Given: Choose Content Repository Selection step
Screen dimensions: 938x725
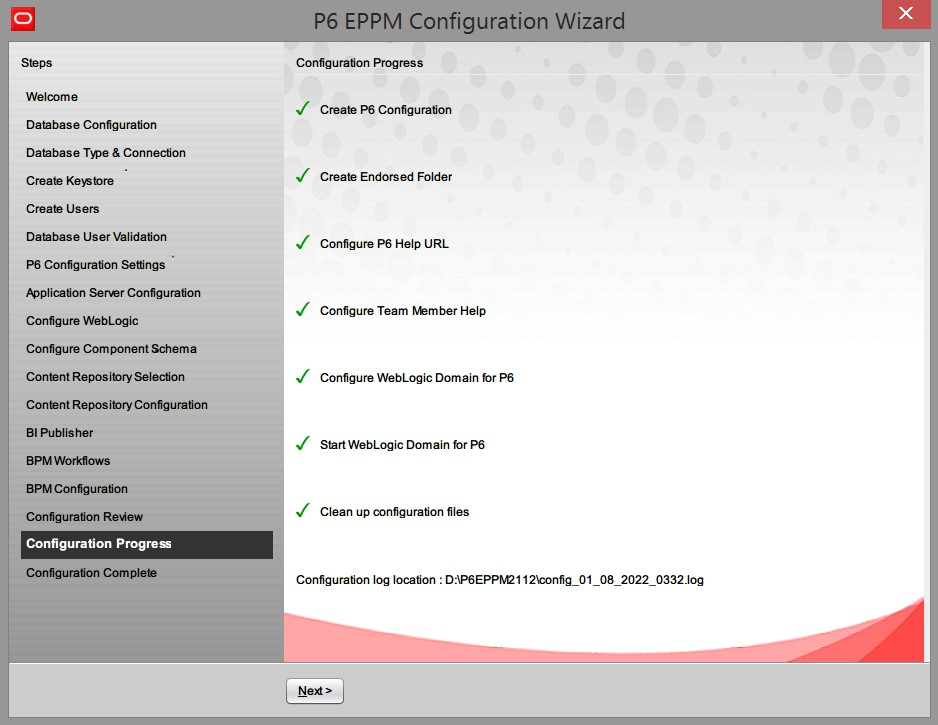Looking at the screenshot, I should pyautogui.click(x=105, y=377).
